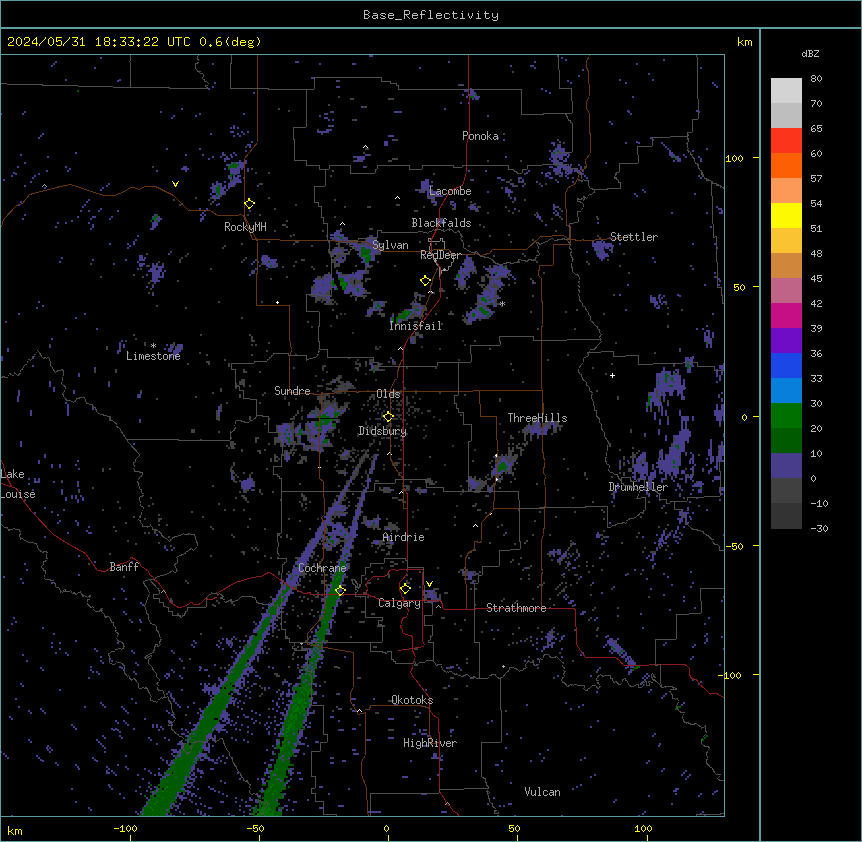Click the HighRiver label

(430, 743)
